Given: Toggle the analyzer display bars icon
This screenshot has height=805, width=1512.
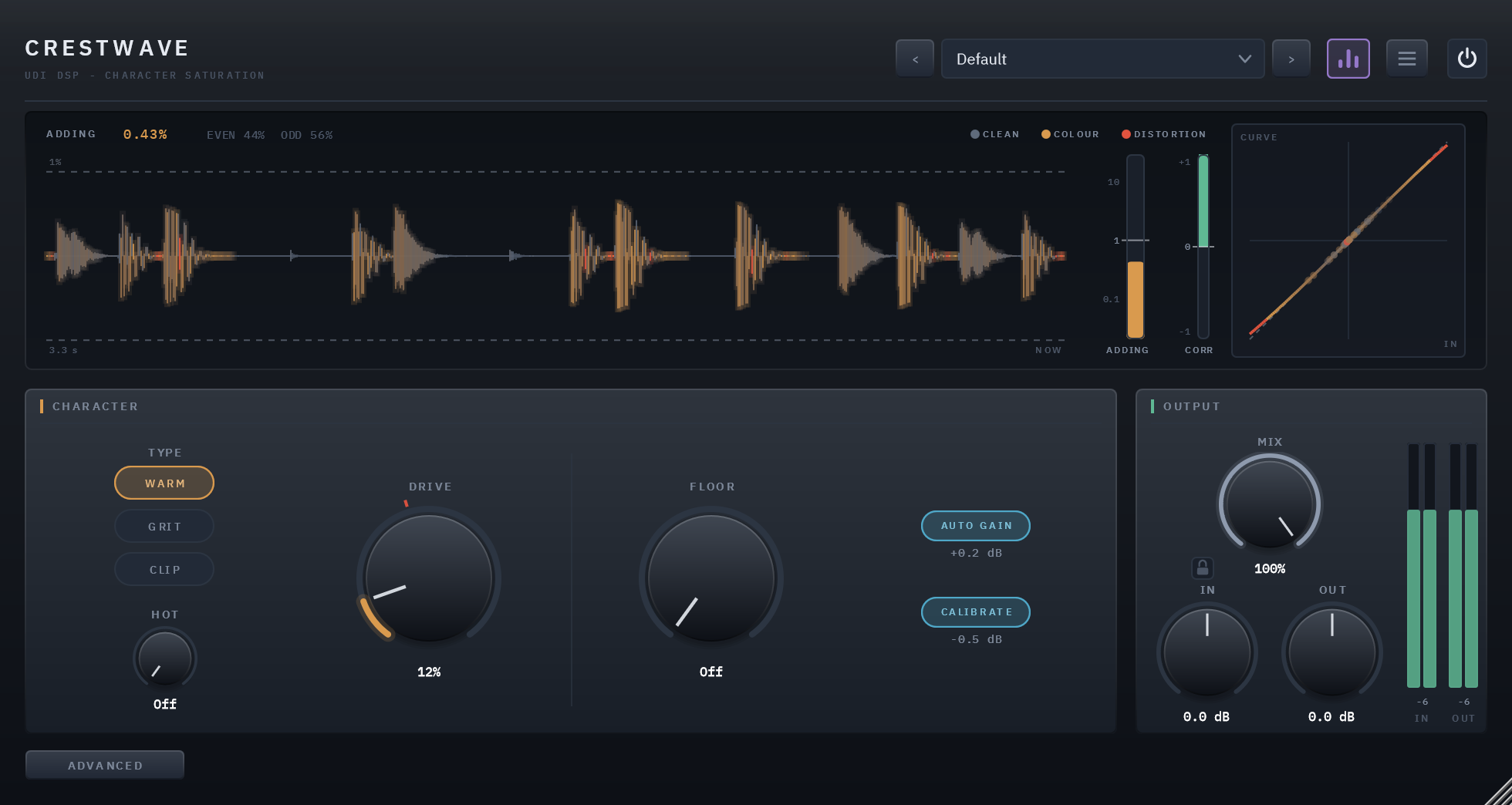Looking at the screenshot, I should click(1348, 59).
